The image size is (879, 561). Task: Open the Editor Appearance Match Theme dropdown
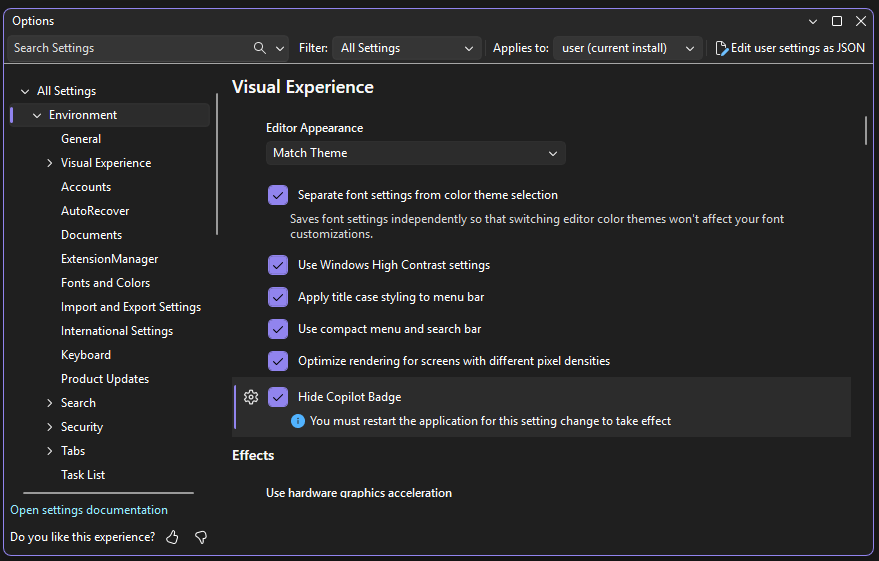tap(415, 153)
